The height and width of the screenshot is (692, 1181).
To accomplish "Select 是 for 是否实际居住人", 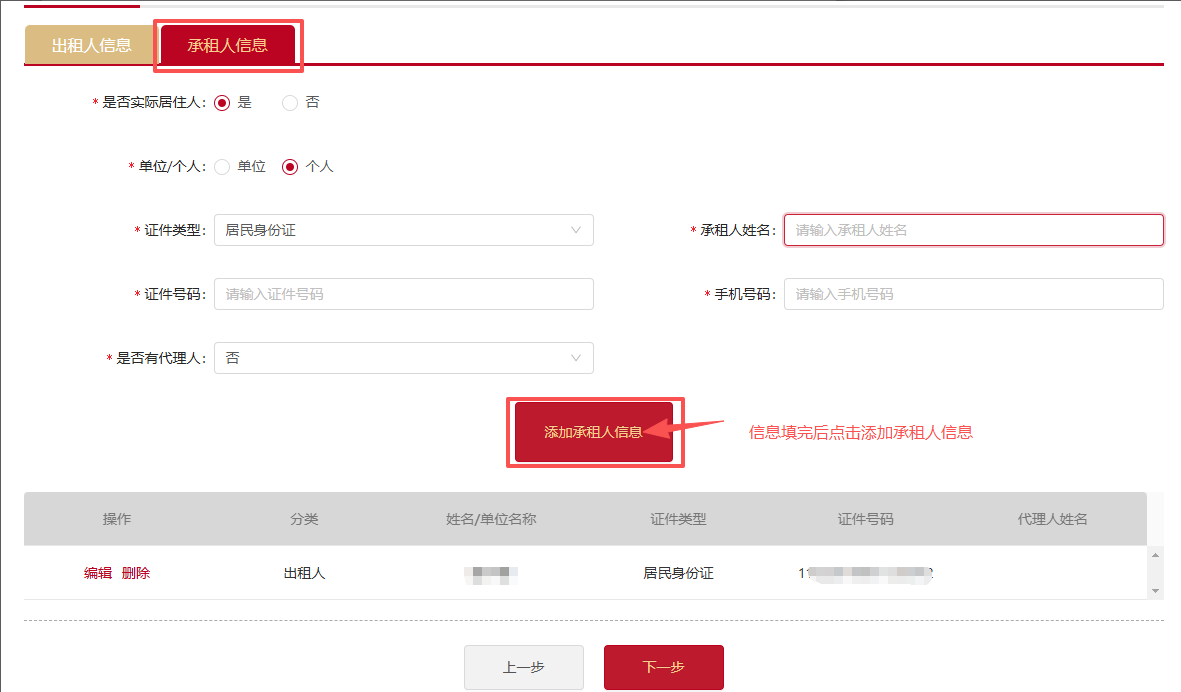I will pos(222,102).
